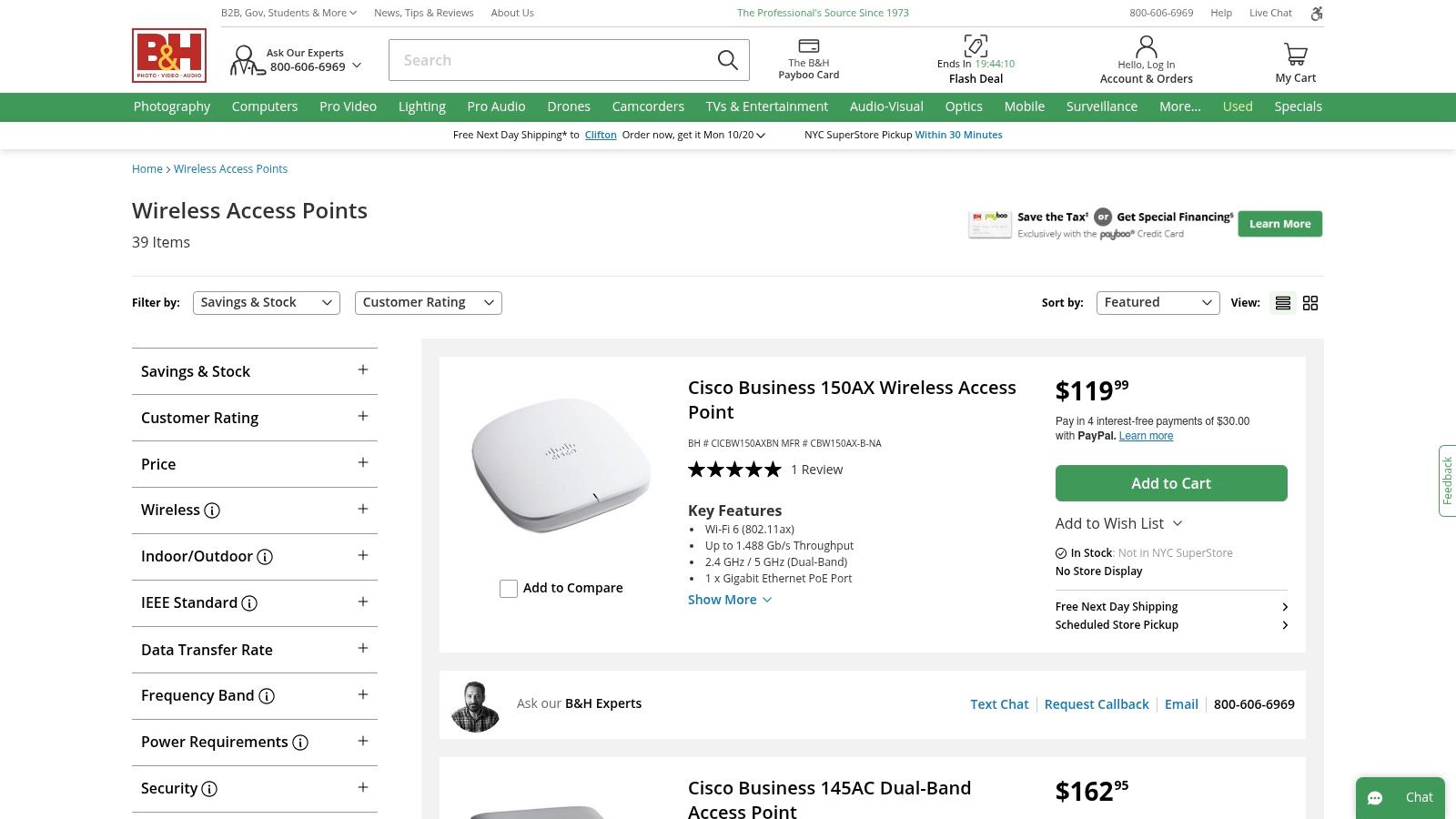Click the account log in icon
The height and width of the screenshot is (819, 1456).
point(1146,46)
